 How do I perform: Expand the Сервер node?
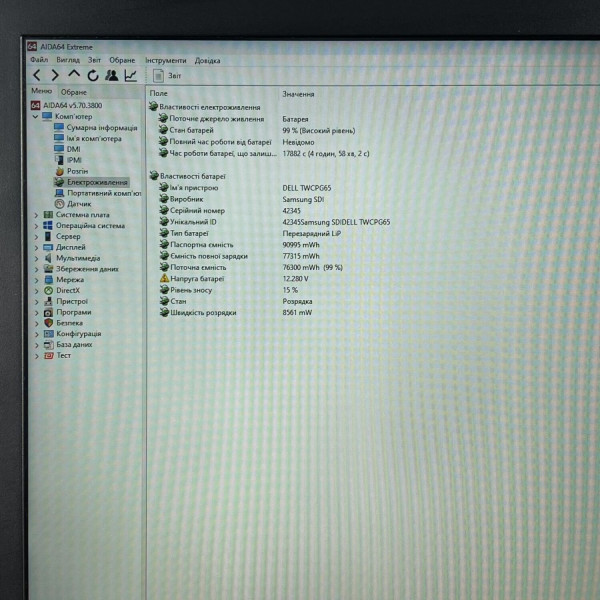tap(36, 237)
